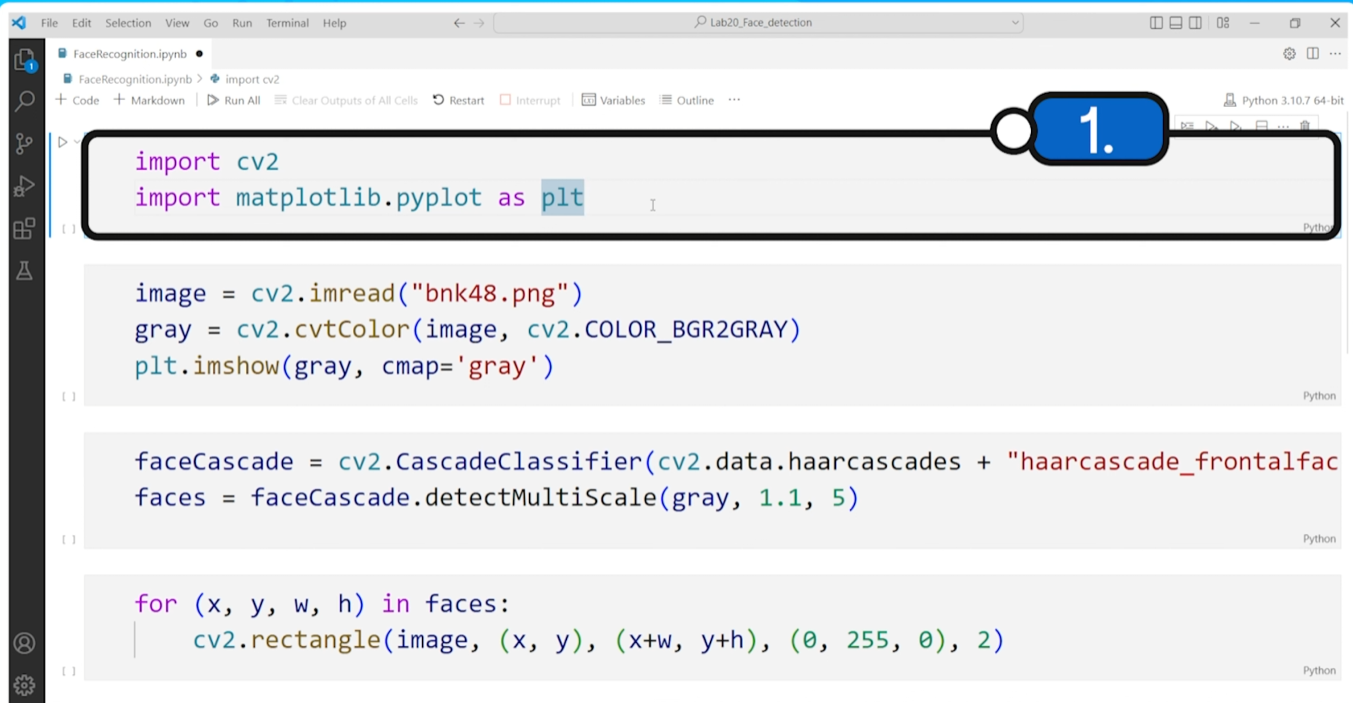Open the Run and Debug view
Image resolution: width=1353 pixels, height=703 pixels.
22,186
